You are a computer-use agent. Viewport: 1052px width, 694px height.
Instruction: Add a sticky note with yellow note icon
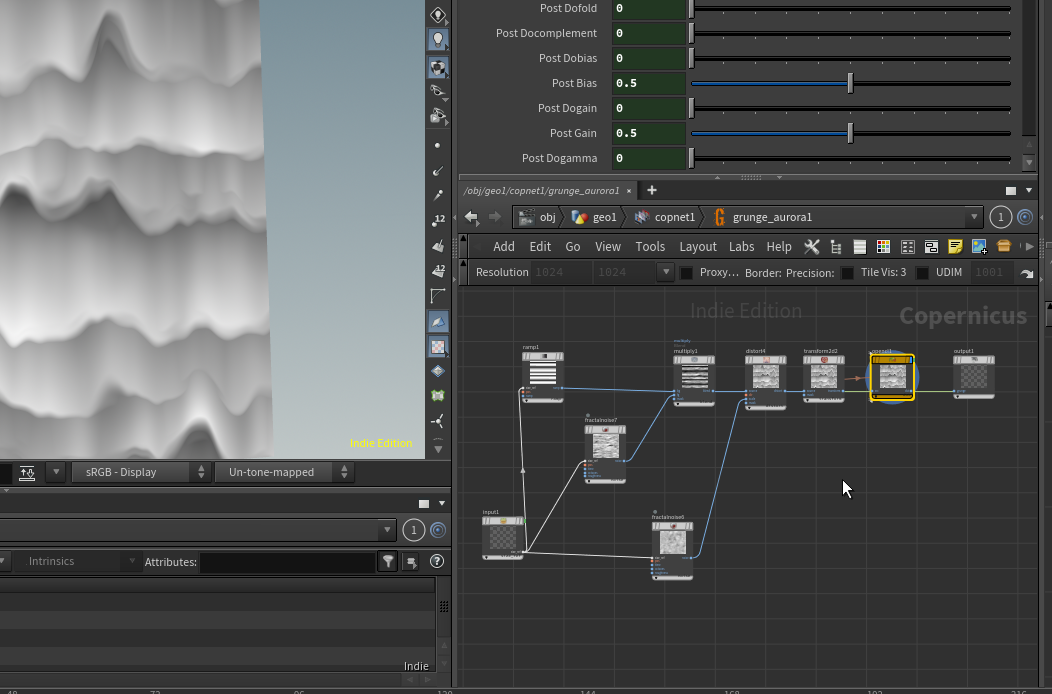pos(955,247)
